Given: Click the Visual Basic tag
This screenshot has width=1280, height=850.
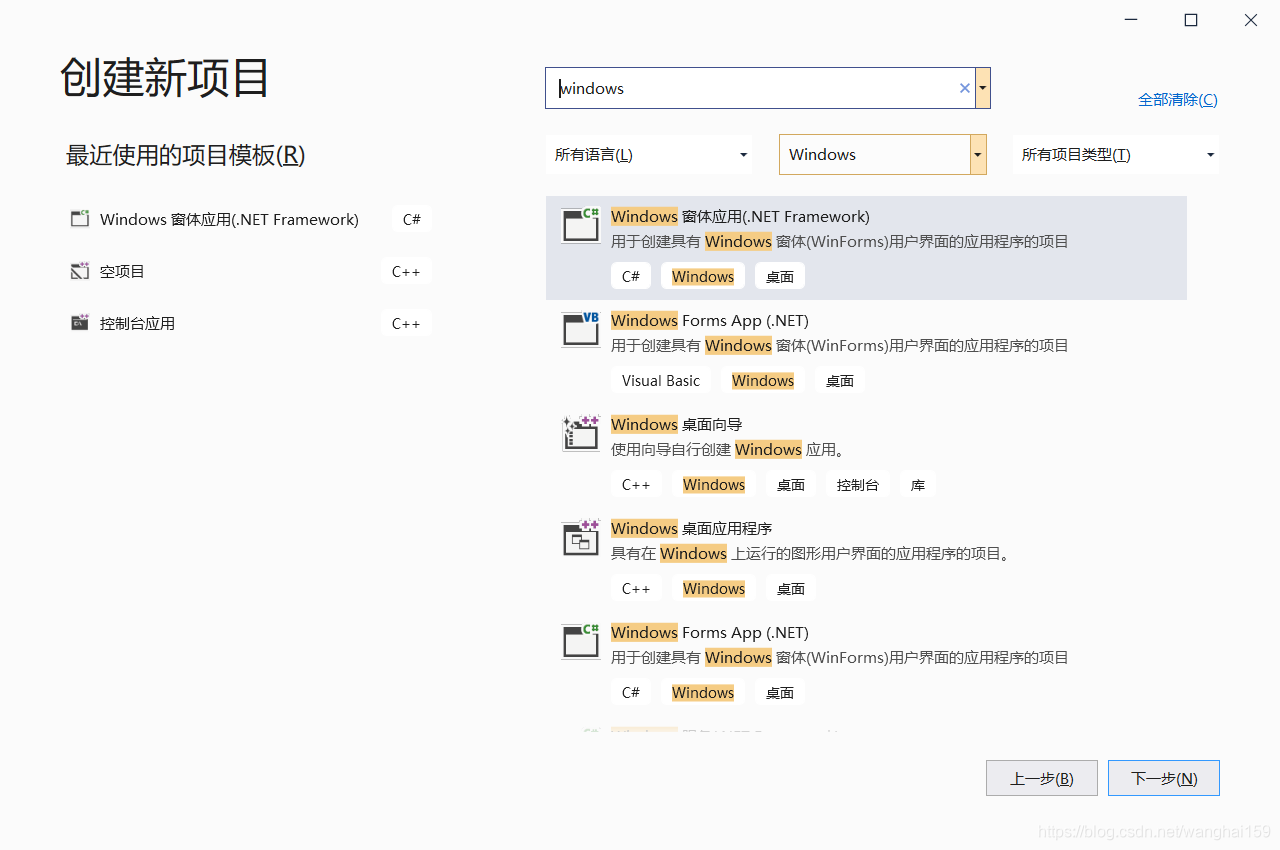Looking at the screenshot, I should (661, 381).
